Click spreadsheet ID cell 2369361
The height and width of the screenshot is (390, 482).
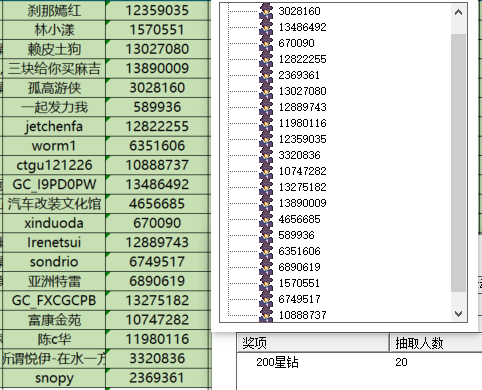[x=157, y=378]
